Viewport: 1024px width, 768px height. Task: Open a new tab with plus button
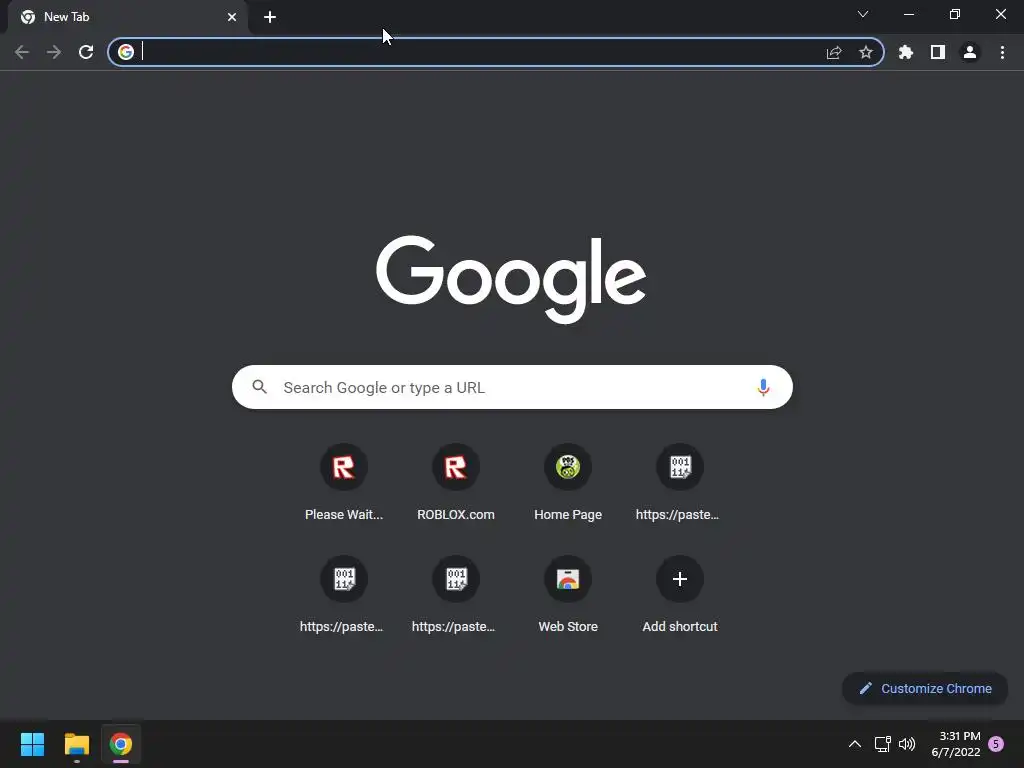(270, 17)
